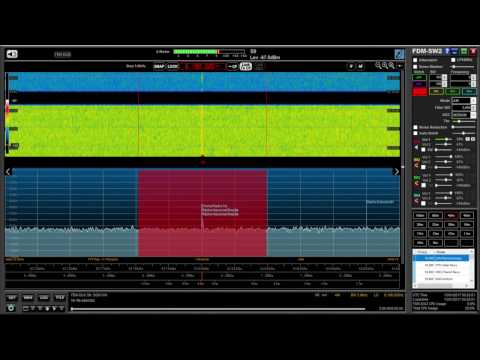Enable the LP 50MHz checkbox
Screen dimensions: 480x360
tap(453, 60)
